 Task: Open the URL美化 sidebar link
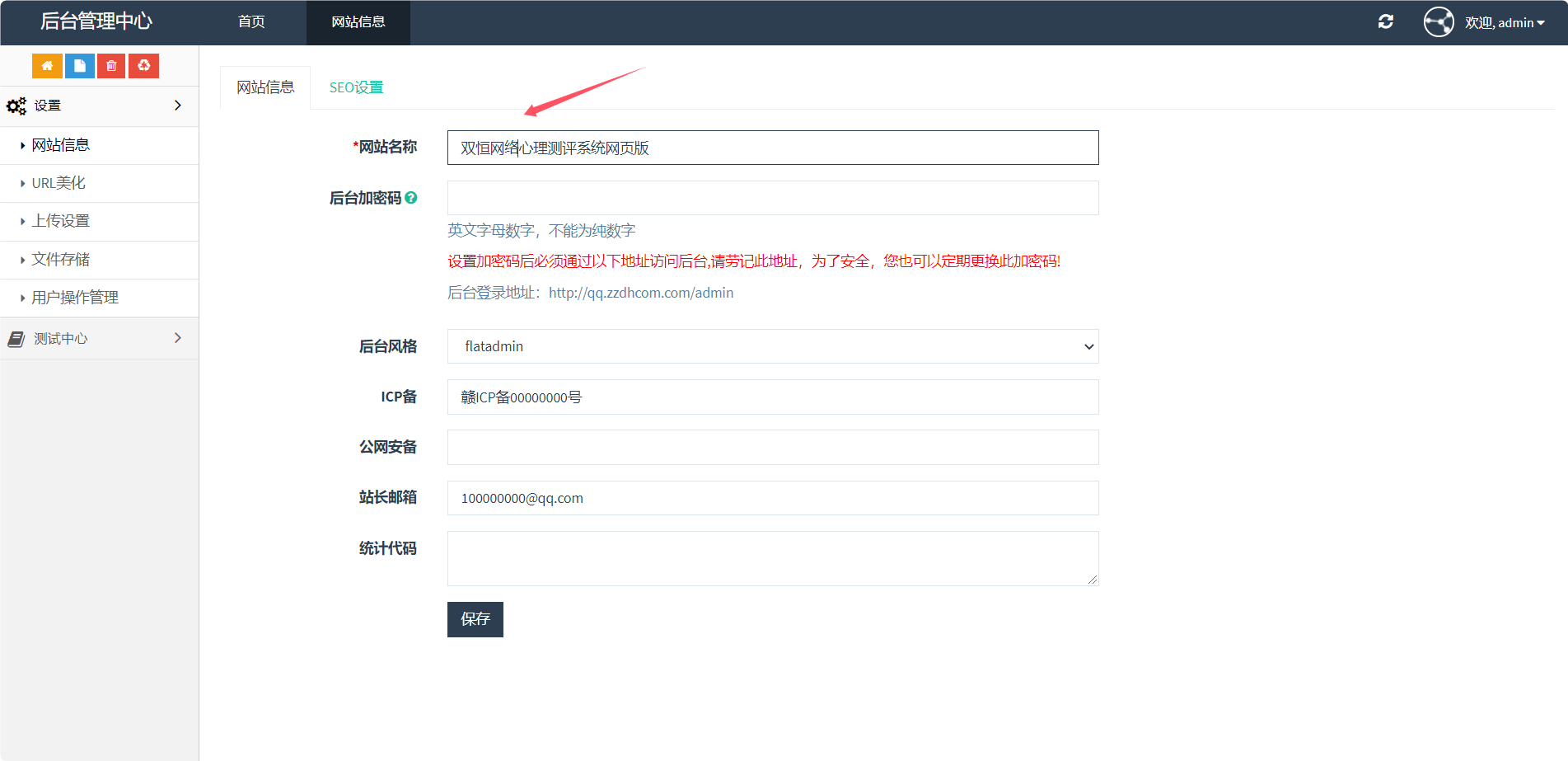click(59, 183)
